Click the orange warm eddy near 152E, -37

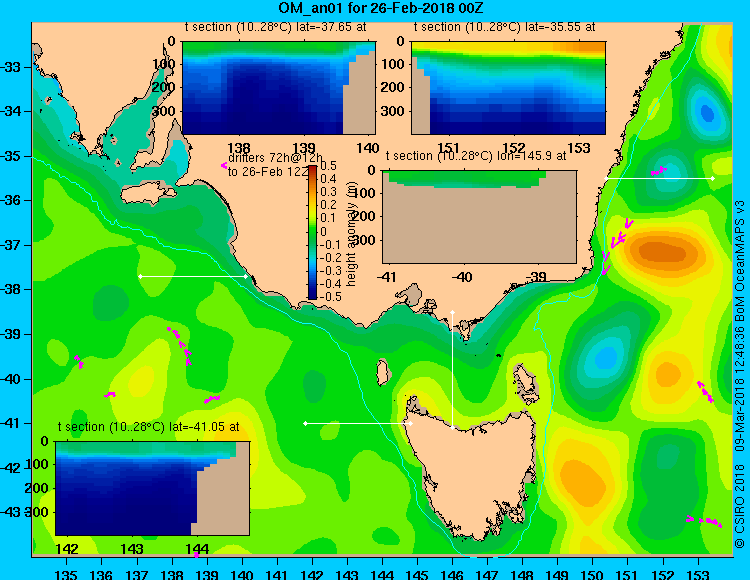664,251
